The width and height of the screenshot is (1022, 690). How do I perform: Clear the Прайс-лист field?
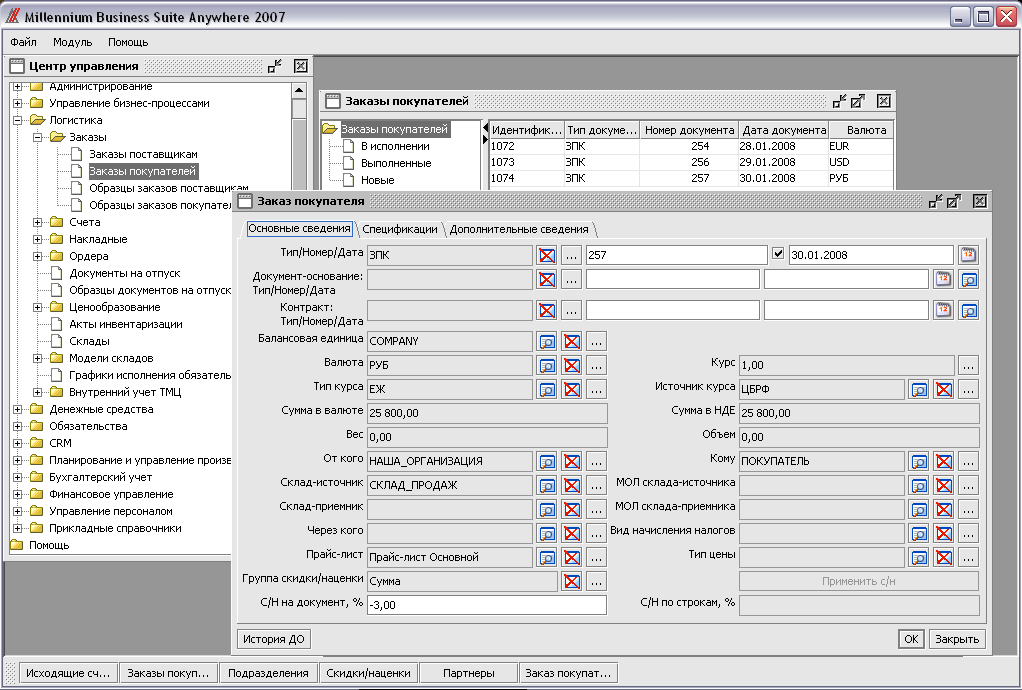(572, 558)
